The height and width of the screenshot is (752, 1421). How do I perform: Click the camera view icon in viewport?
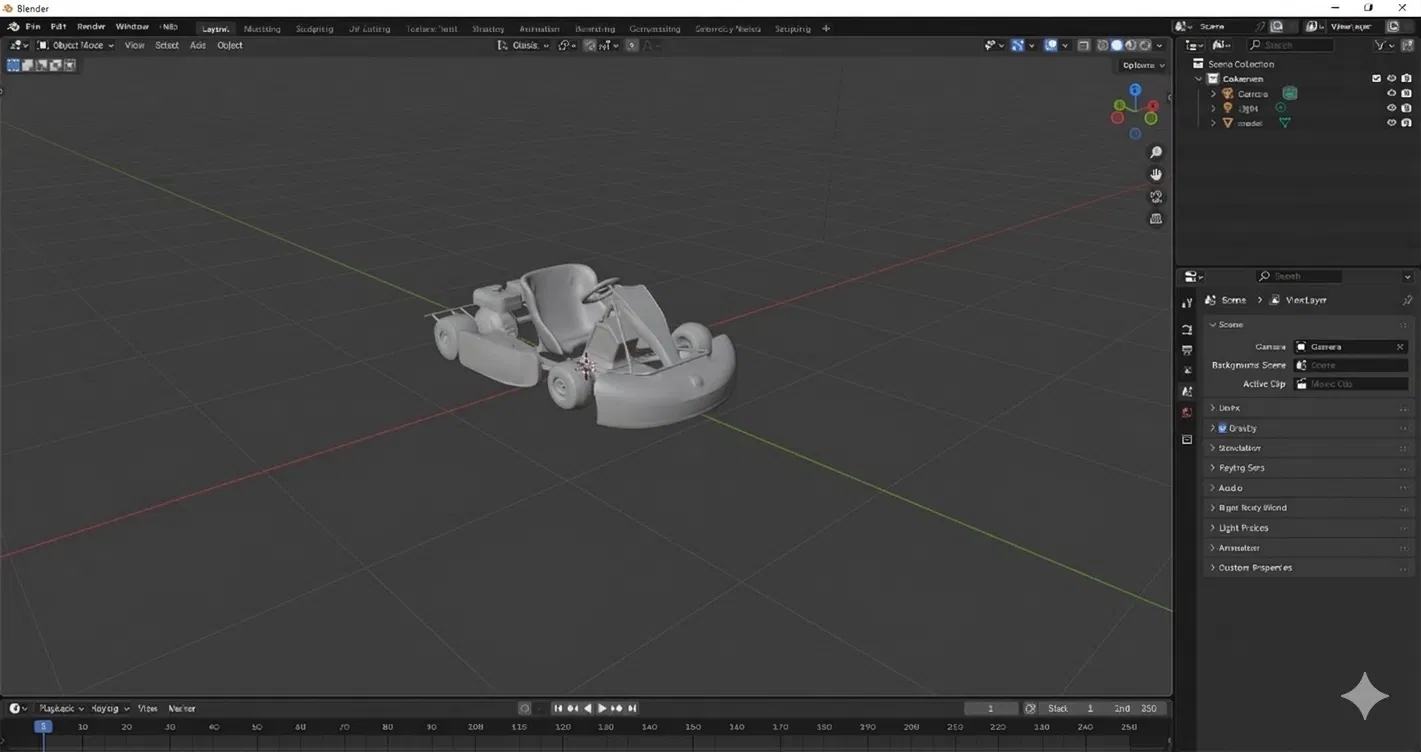[x=1156, y=197]
